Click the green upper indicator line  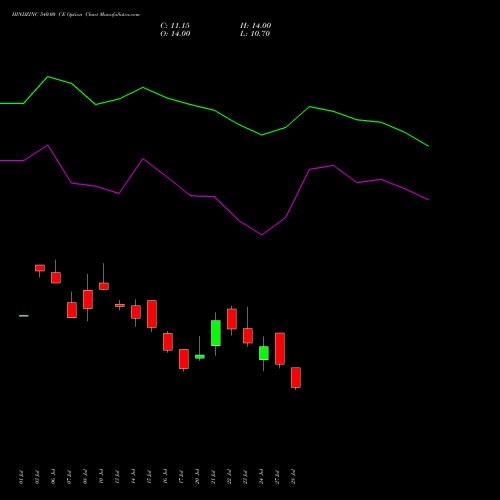click(214, 110)
